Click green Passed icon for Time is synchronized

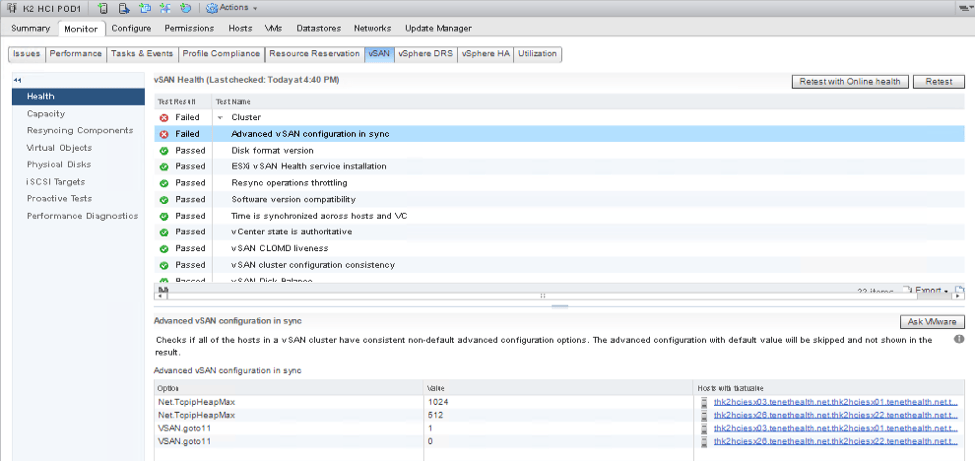pyautogui.click(x=164, y=216)
